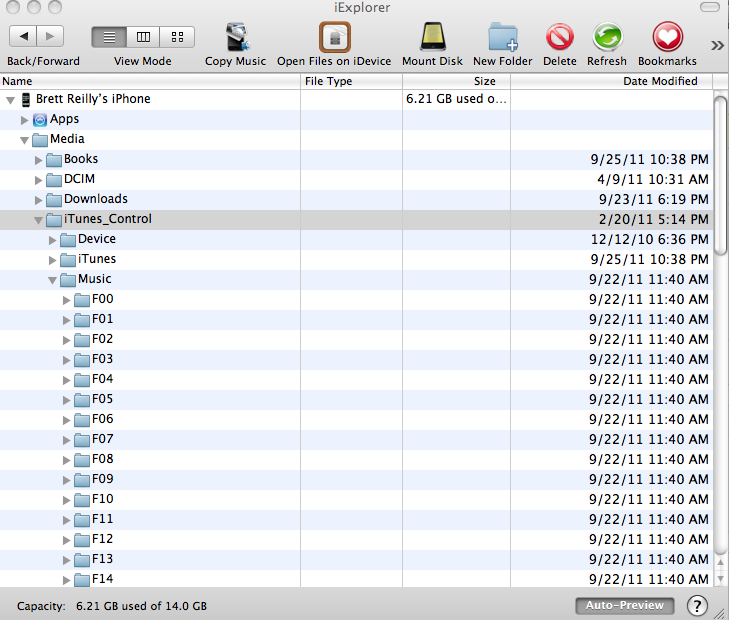Image resolution: width=729 pixels, height=620 pixels.
Task: Click the Copy Music toolbar icon
Action: click(238, 37)
